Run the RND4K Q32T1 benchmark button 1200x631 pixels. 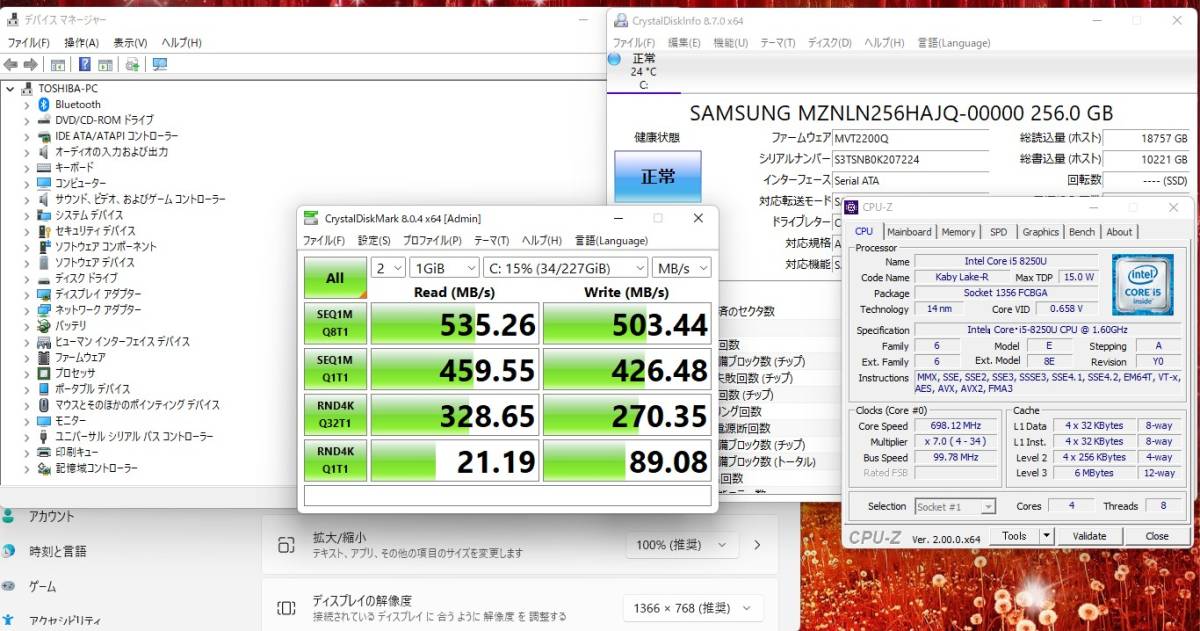point(335,414)
